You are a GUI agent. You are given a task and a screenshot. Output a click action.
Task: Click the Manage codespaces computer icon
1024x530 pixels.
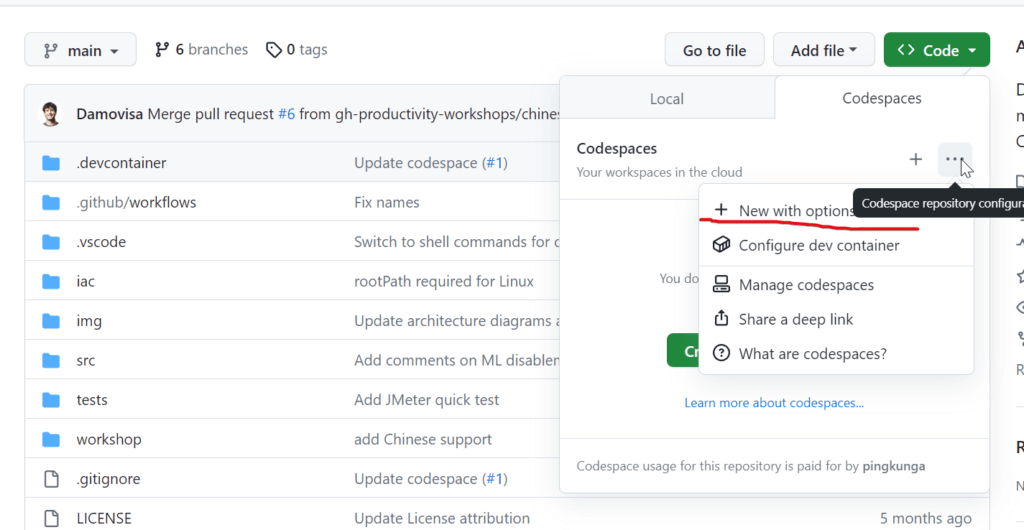(721, 284)
